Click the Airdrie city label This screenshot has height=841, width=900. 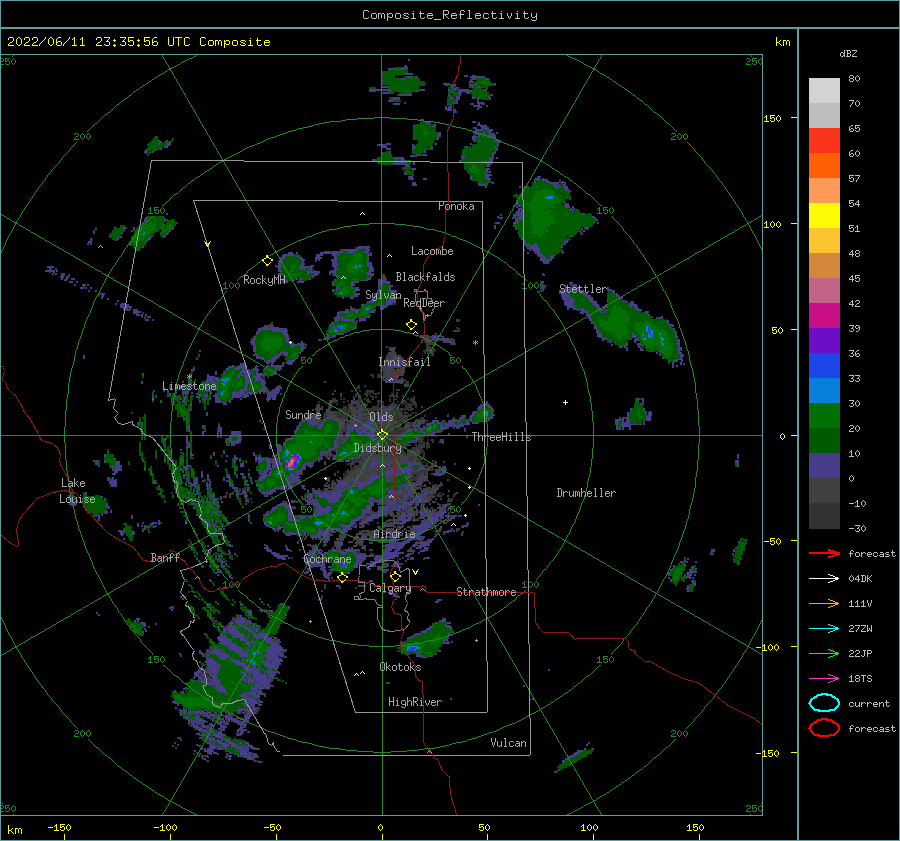(x=394, y=534)
